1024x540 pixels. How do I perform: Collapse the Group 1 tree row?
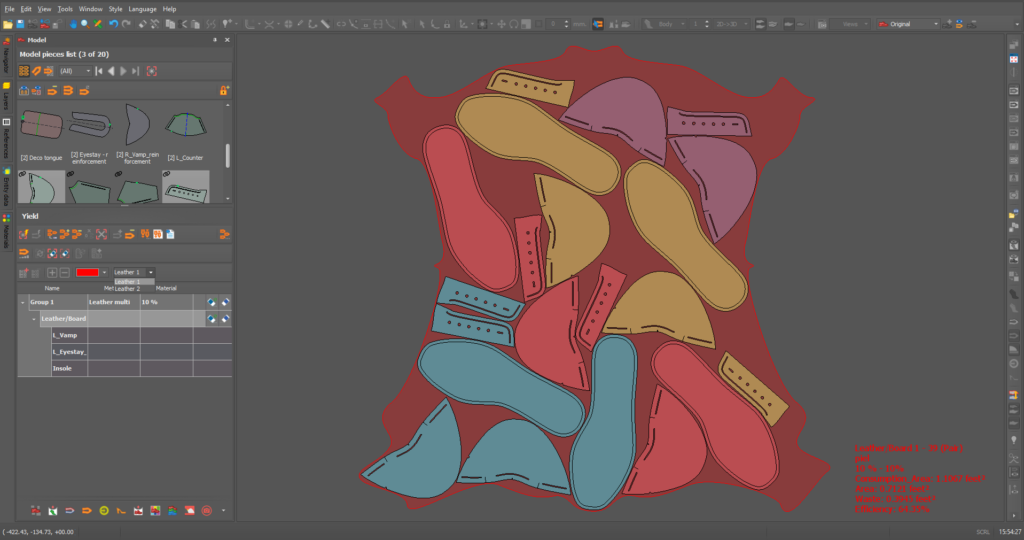tap(23, 301)
